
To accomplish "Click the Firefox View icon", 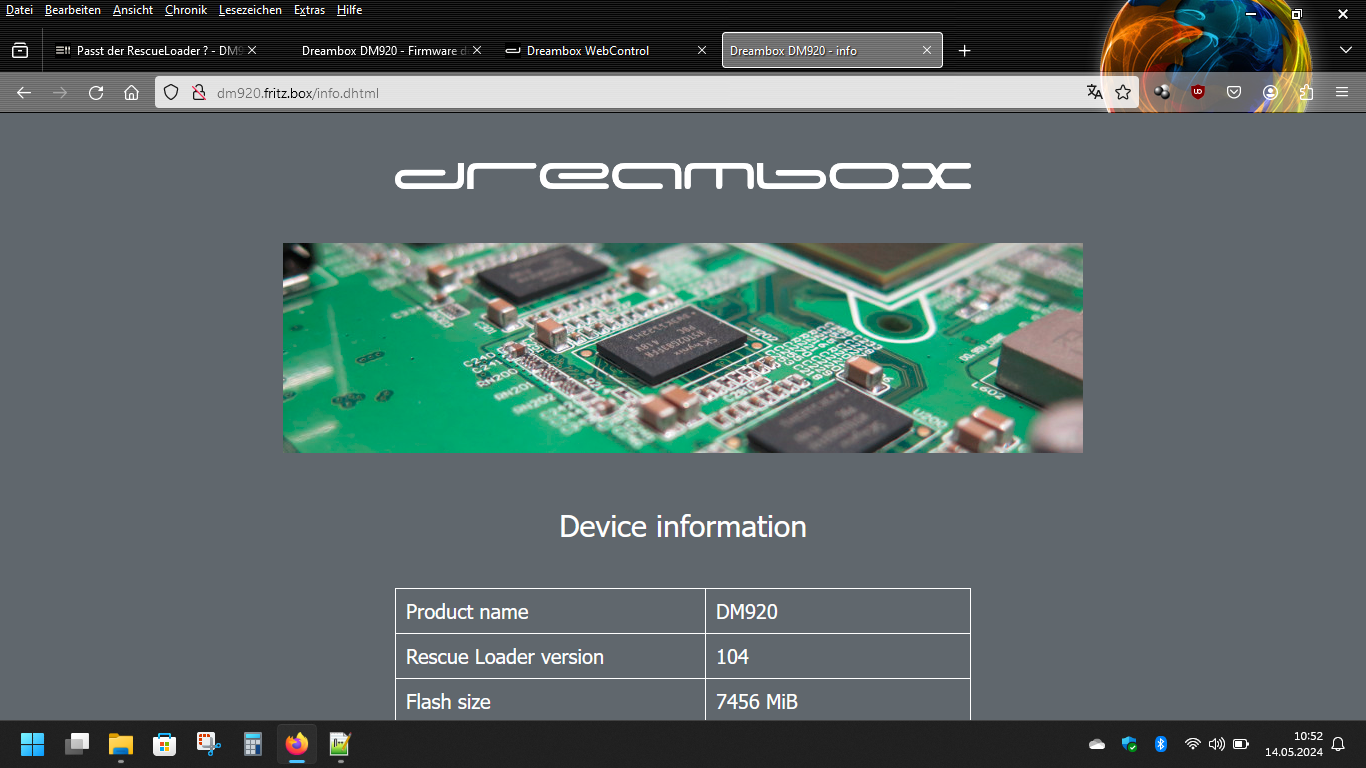I will click(20, 50).
